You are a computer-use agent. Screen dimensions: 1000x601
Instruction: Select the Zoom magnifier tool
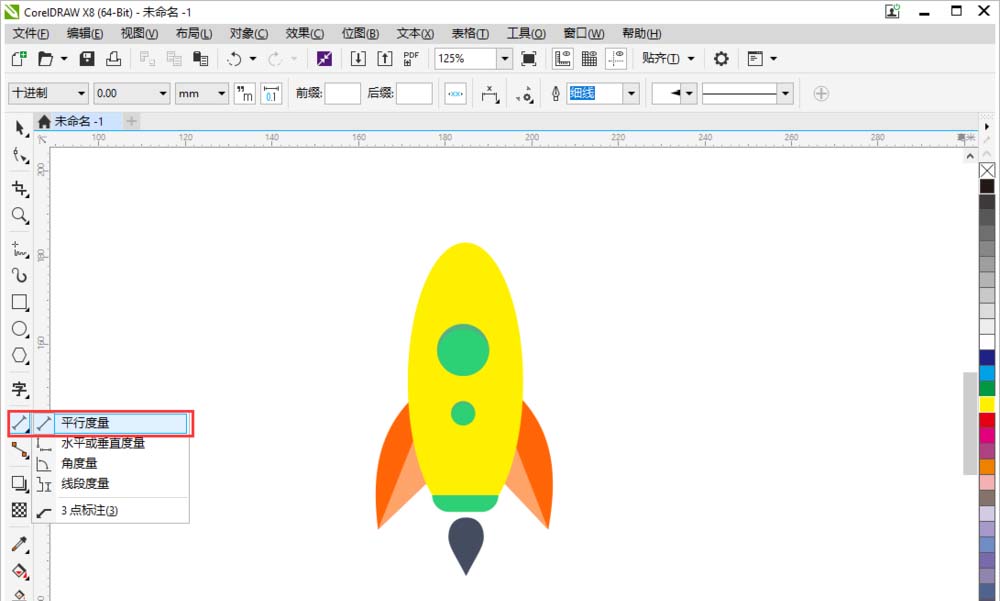point(19,215)
